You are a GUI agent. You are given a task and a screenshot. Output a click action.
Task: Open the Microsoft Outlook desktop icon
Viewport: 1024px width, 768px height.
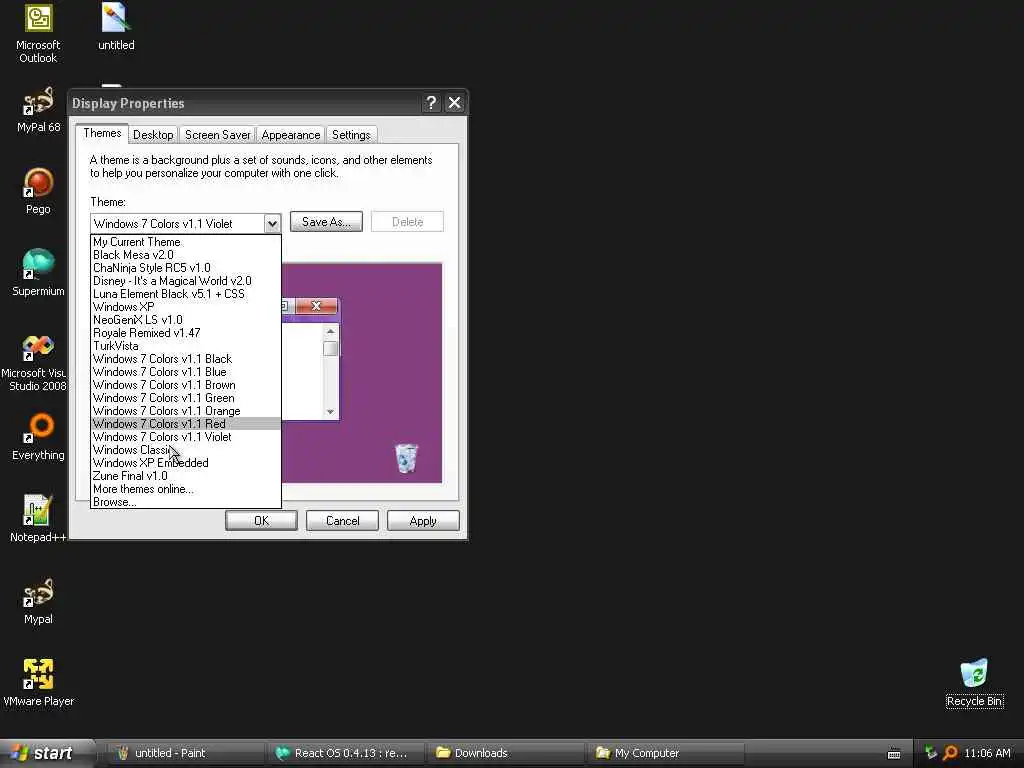click(x=38, y=33)
